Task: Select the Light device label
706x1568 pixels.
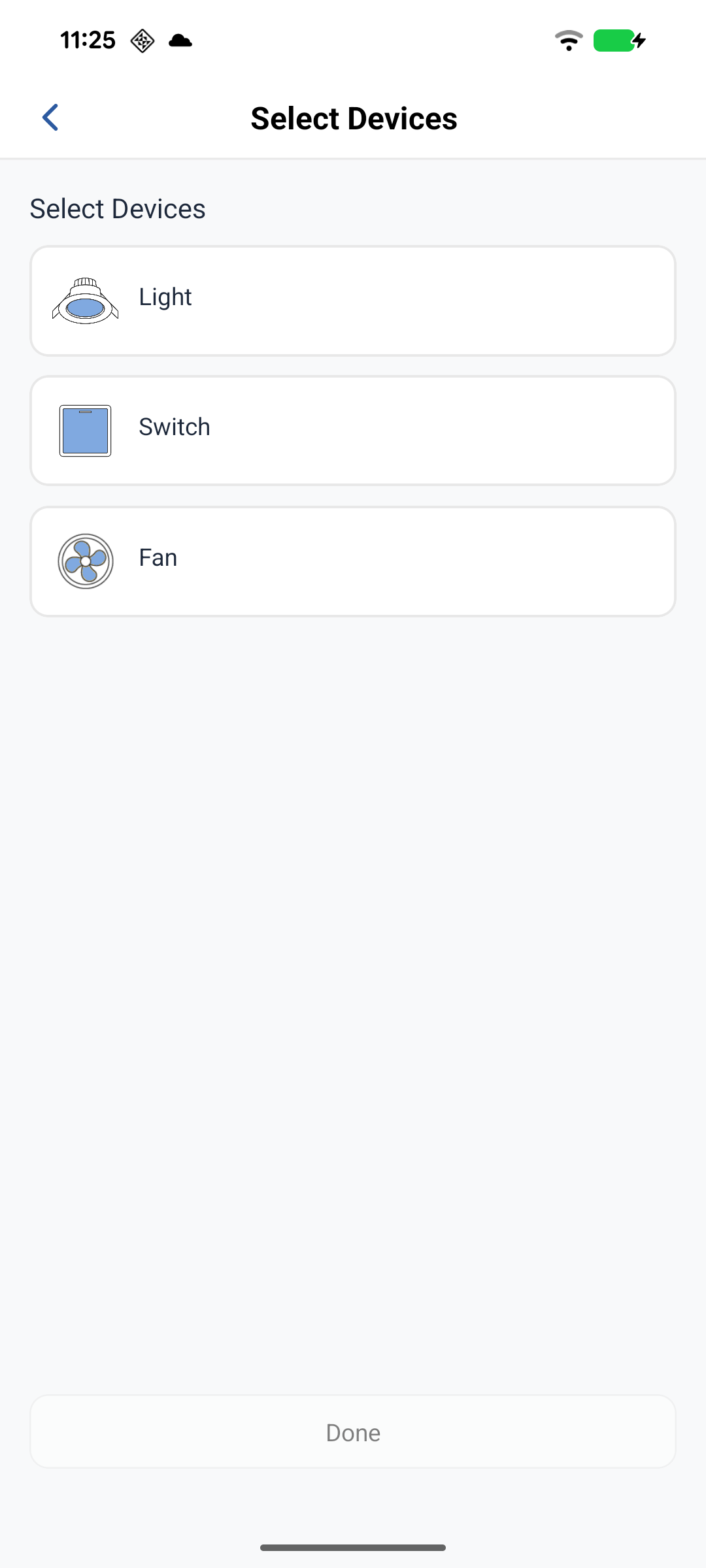Action: click(x=165, y=297)
